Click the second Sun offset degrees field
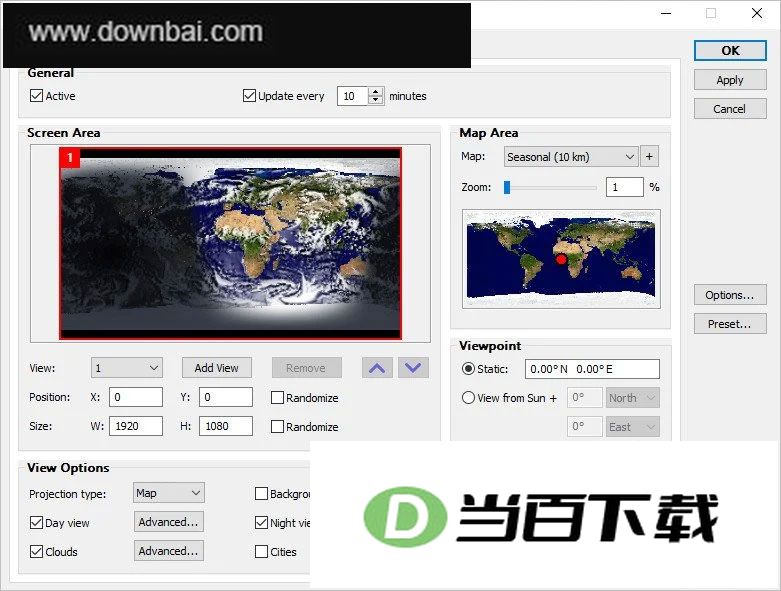781x591 pixels. (585, 427)
